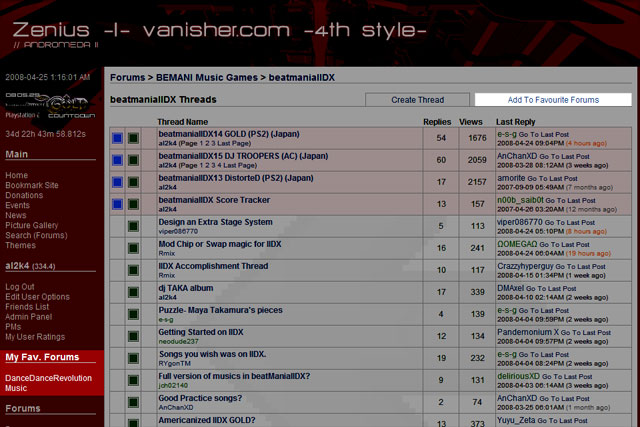Click green icon beside Getting Started on IIDX
640x427 pixels.
[x=133, y=336]
